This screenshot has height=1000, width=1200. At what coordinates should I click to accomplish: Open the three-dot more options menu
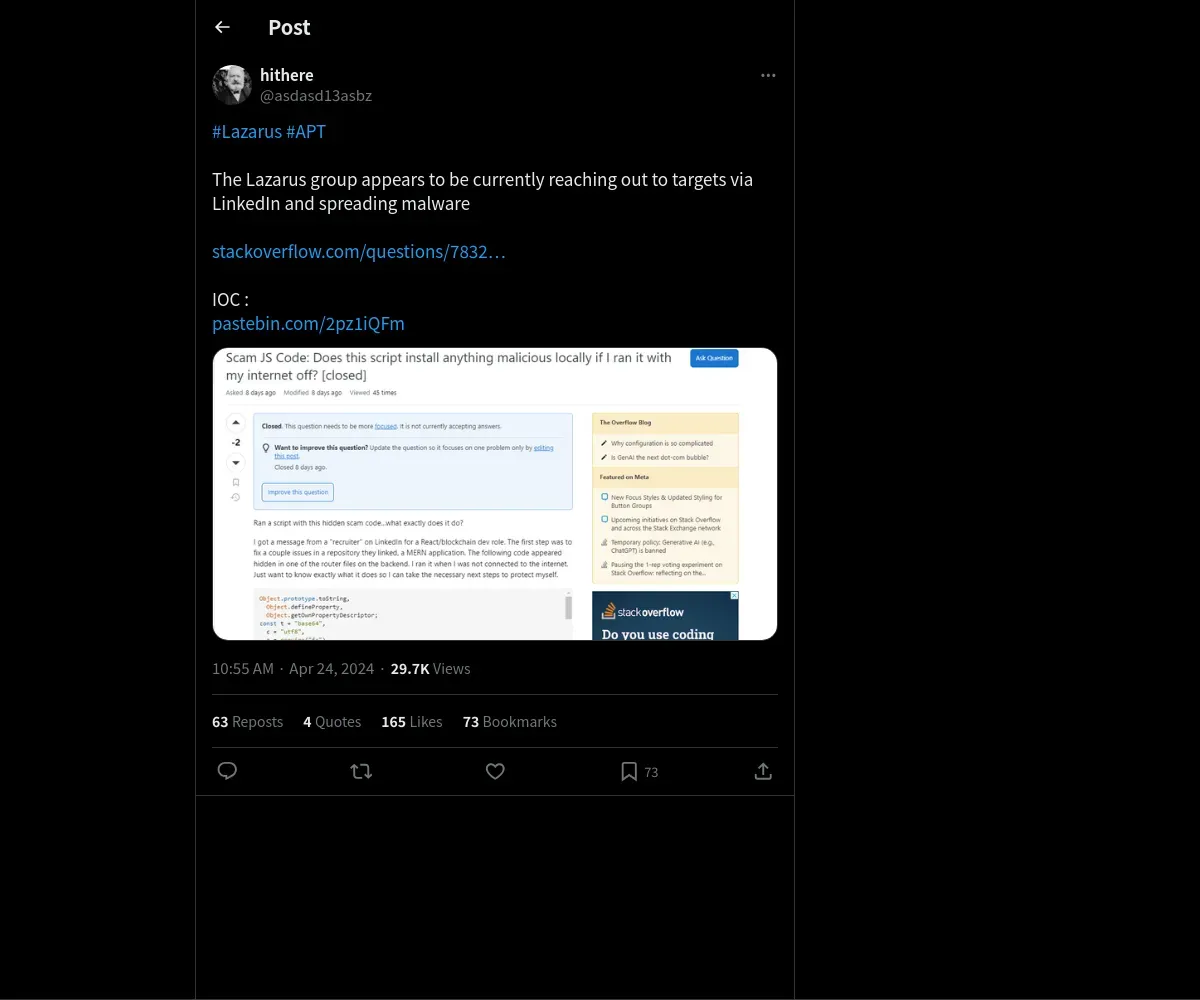coord(768,76)
